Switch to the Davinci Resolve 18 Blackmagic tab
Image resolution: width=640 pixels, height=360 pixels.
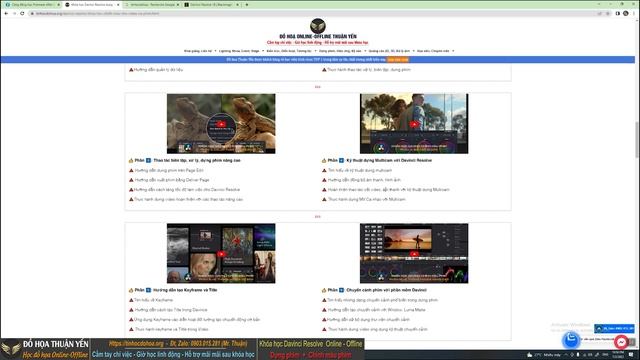[211, 4]
